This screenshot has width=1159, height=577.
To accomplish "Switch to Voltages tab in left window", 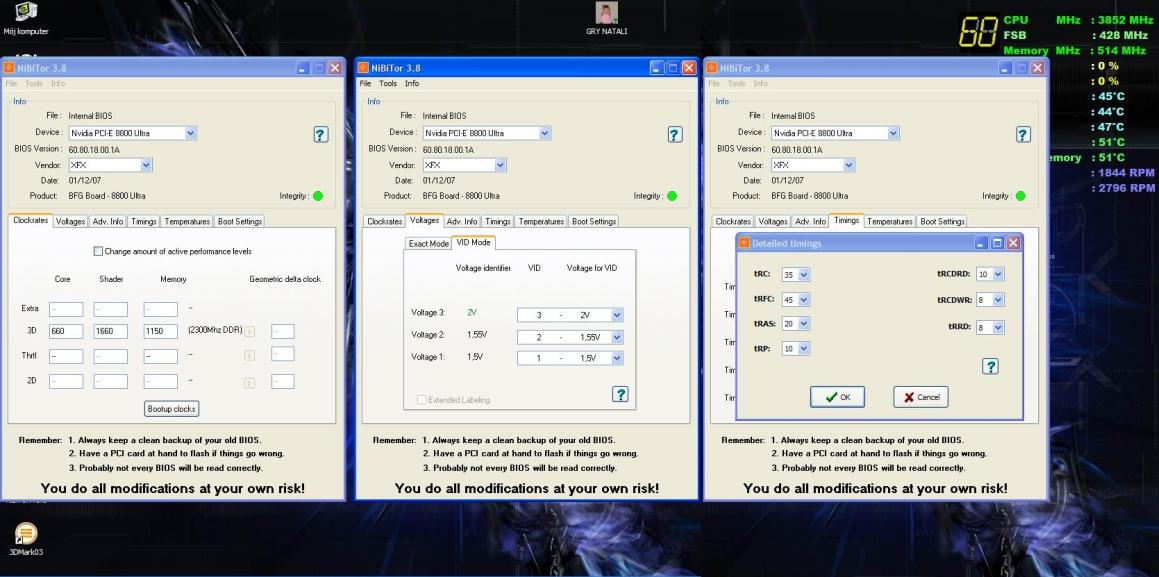I will pos(70,222).
